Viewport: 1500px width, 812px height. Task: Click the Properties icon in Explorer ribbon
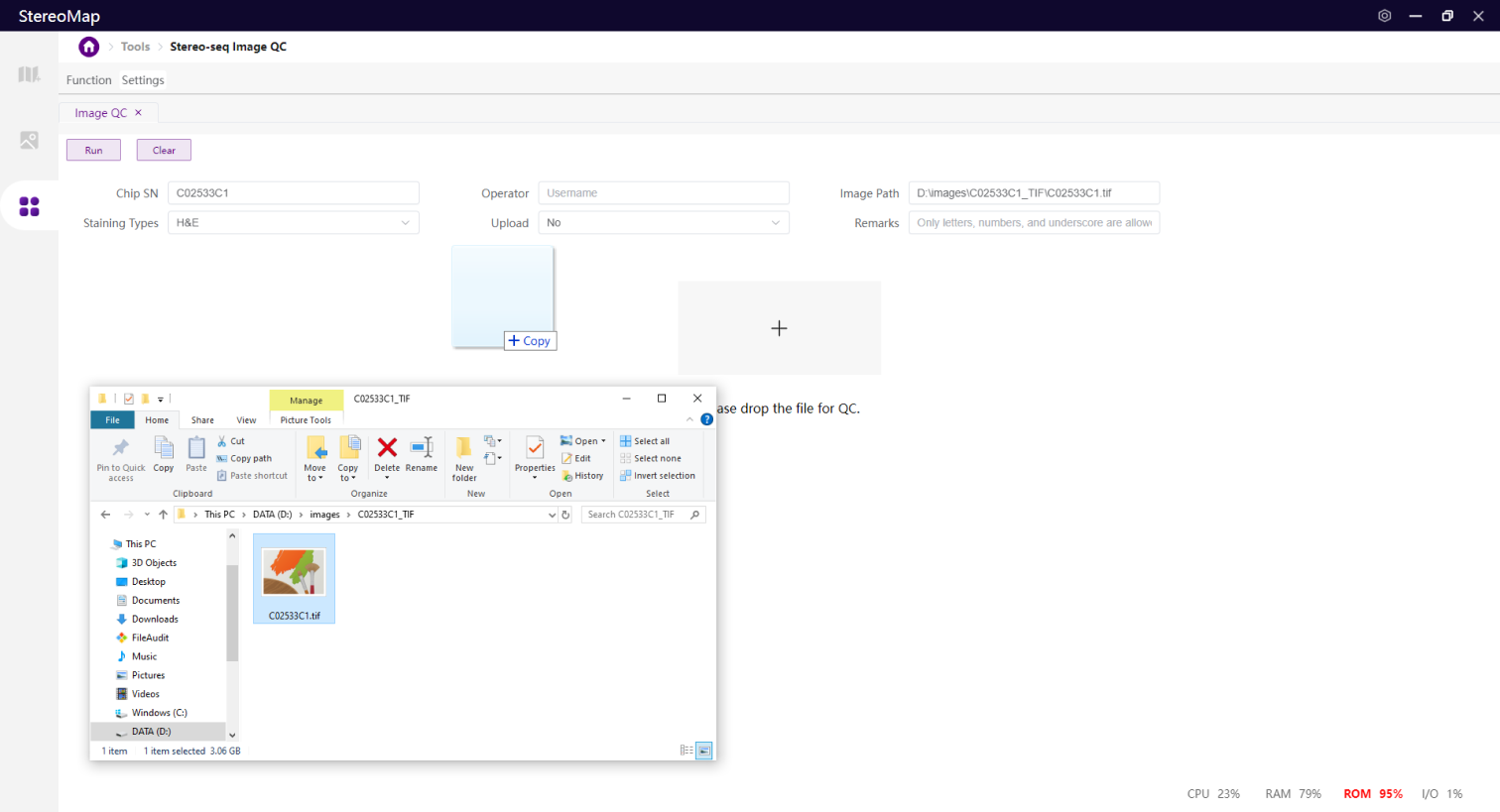(x=535, y=449)
